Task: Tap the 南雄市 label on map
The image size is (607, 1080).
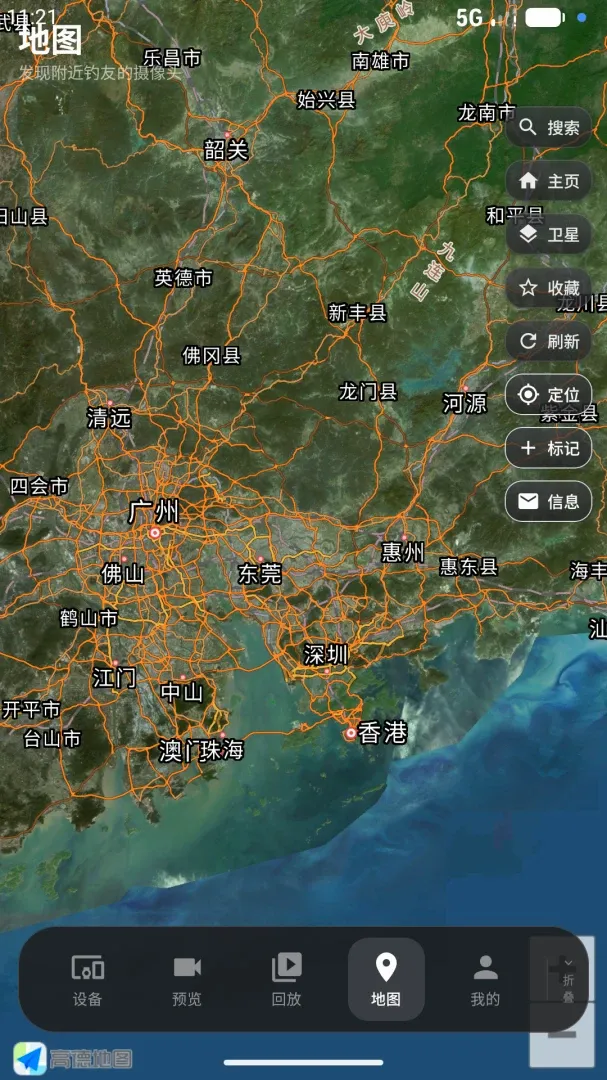Action: click(380, 61)
